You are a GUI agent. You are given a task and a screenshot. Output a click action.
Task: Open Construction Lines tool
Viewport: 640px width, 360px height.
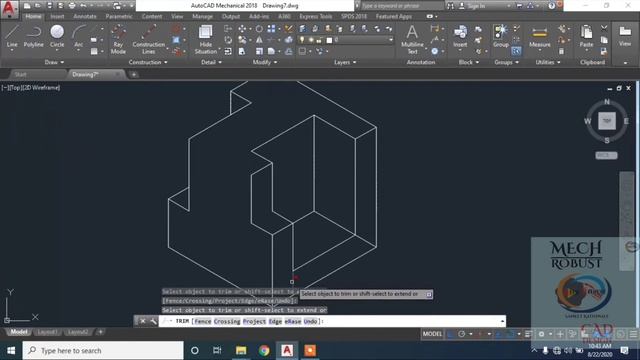[x=149, y=39]
